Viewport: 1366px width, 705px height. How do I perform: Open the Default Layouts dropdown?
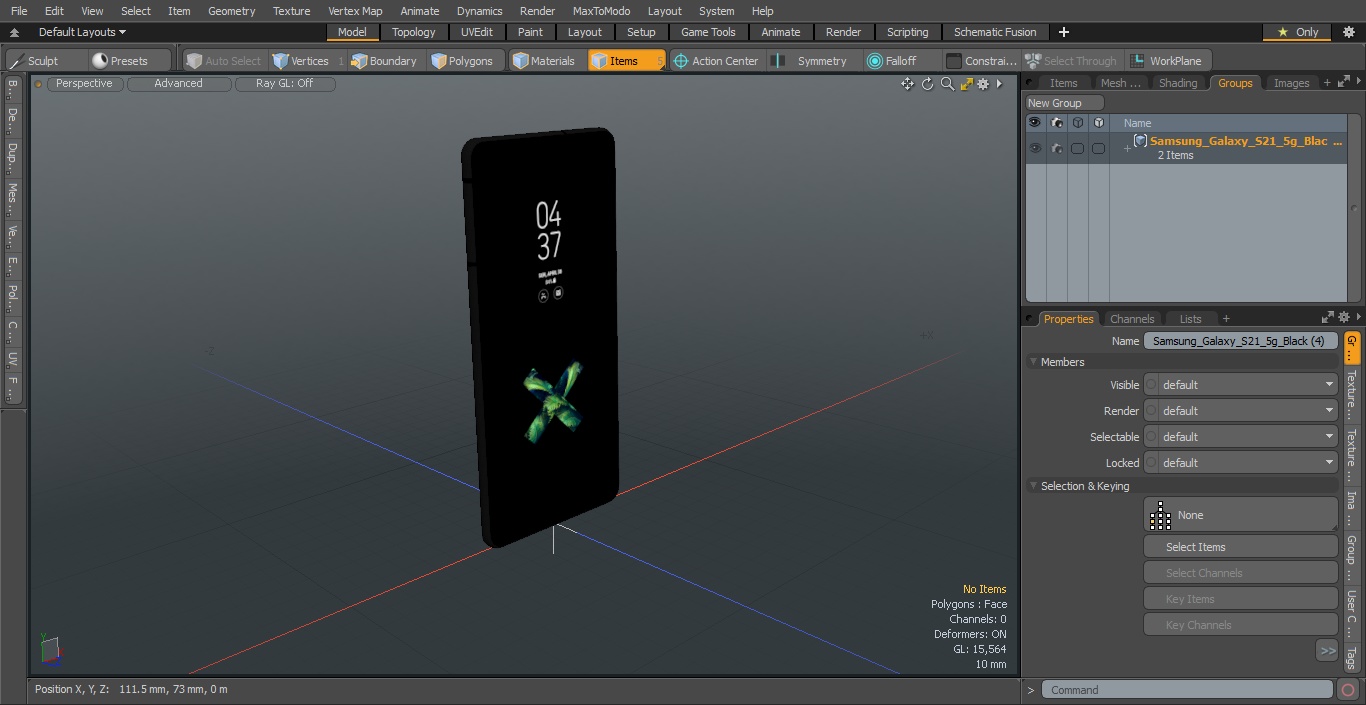tap(82, 32)
